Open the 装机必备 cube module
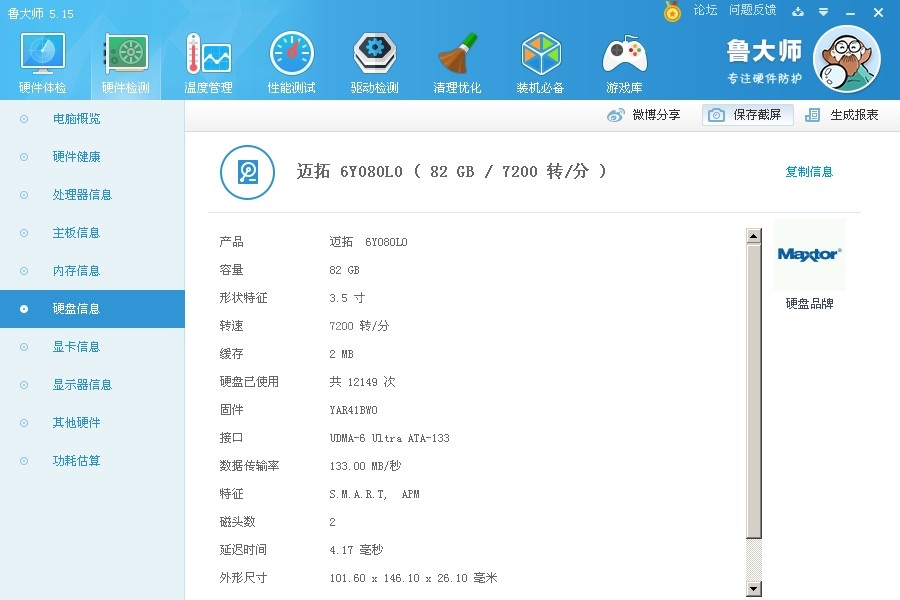 click(540, 63)
